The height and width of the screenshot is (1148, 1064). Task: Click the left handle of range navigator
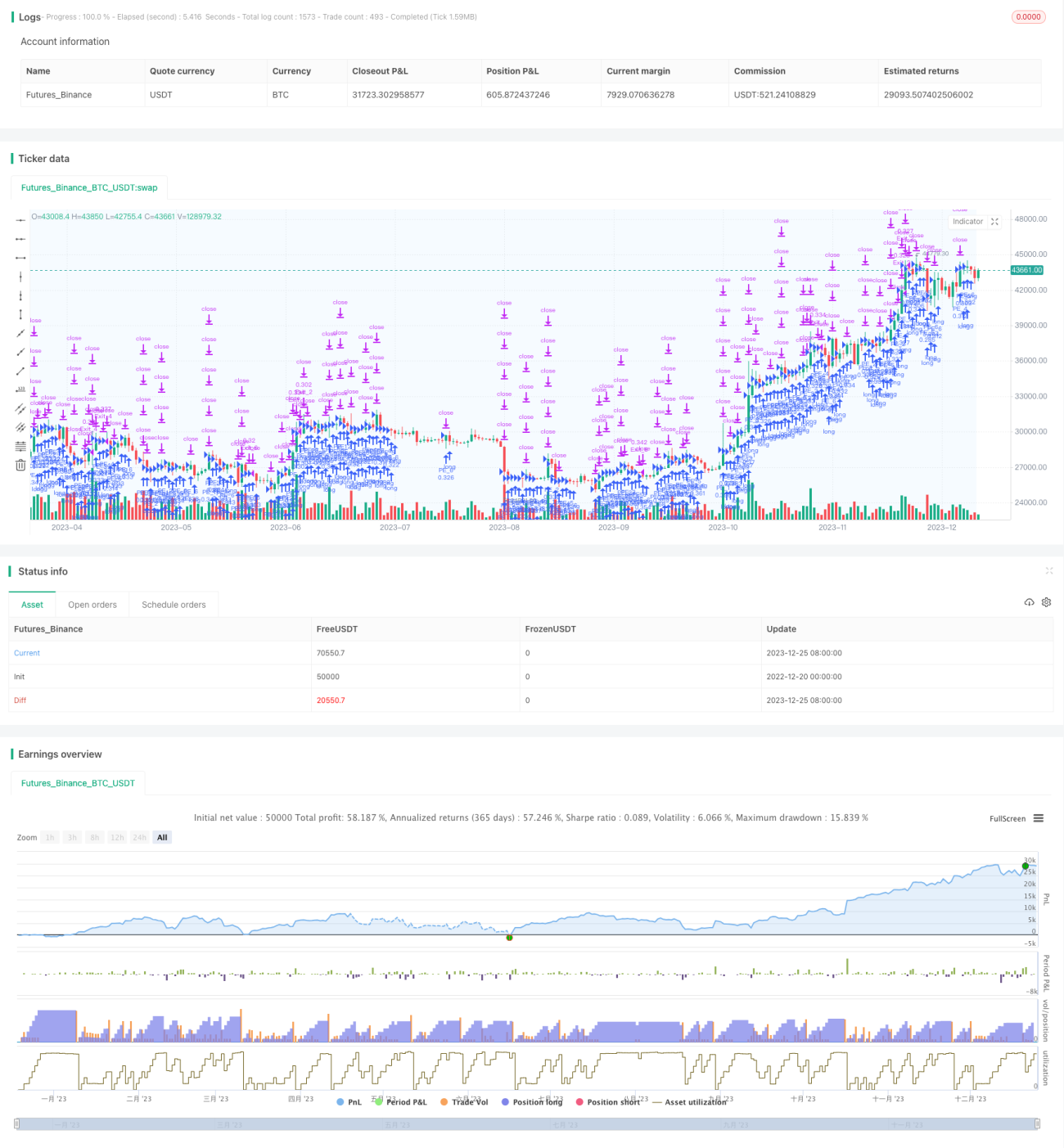(17, 1123)
